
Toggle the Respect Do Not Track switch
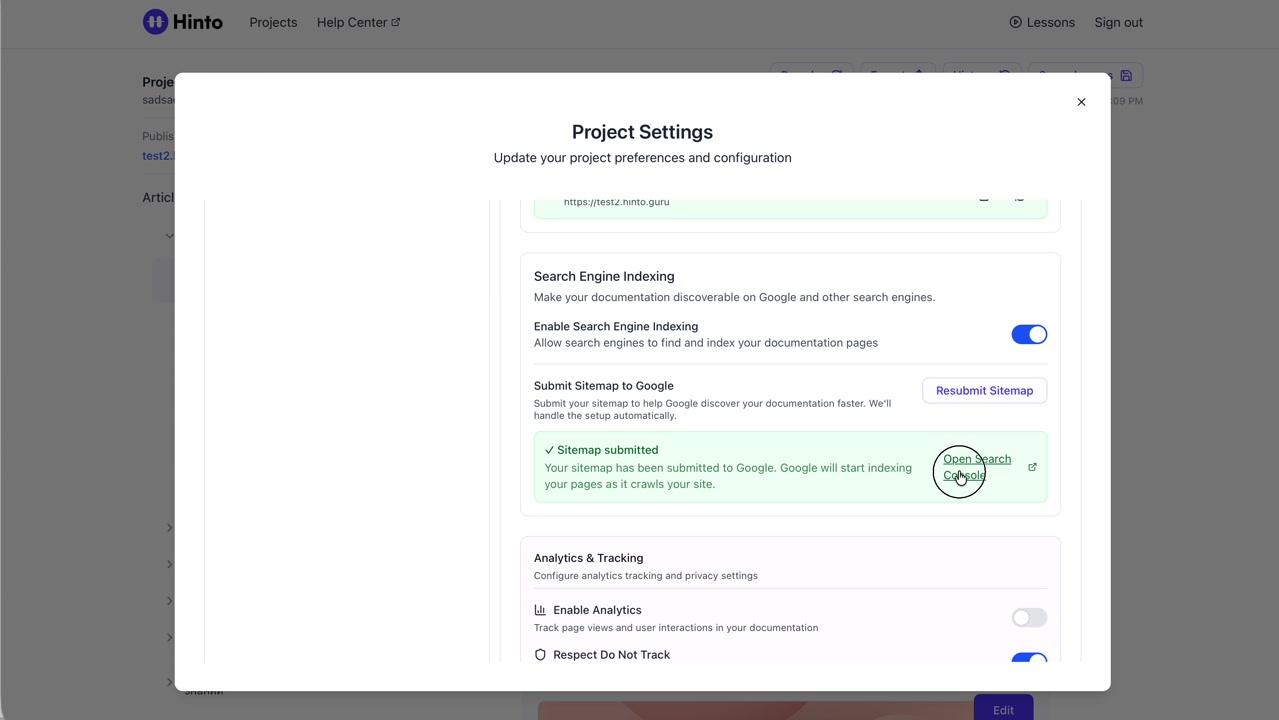click(1028, 658)
